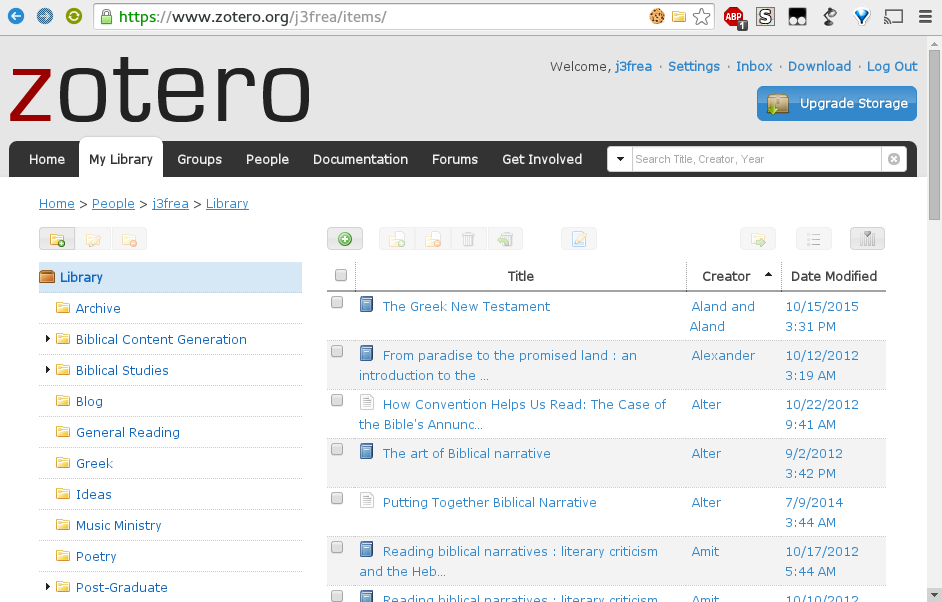Click the browser forward arrow button

[44, 16]
